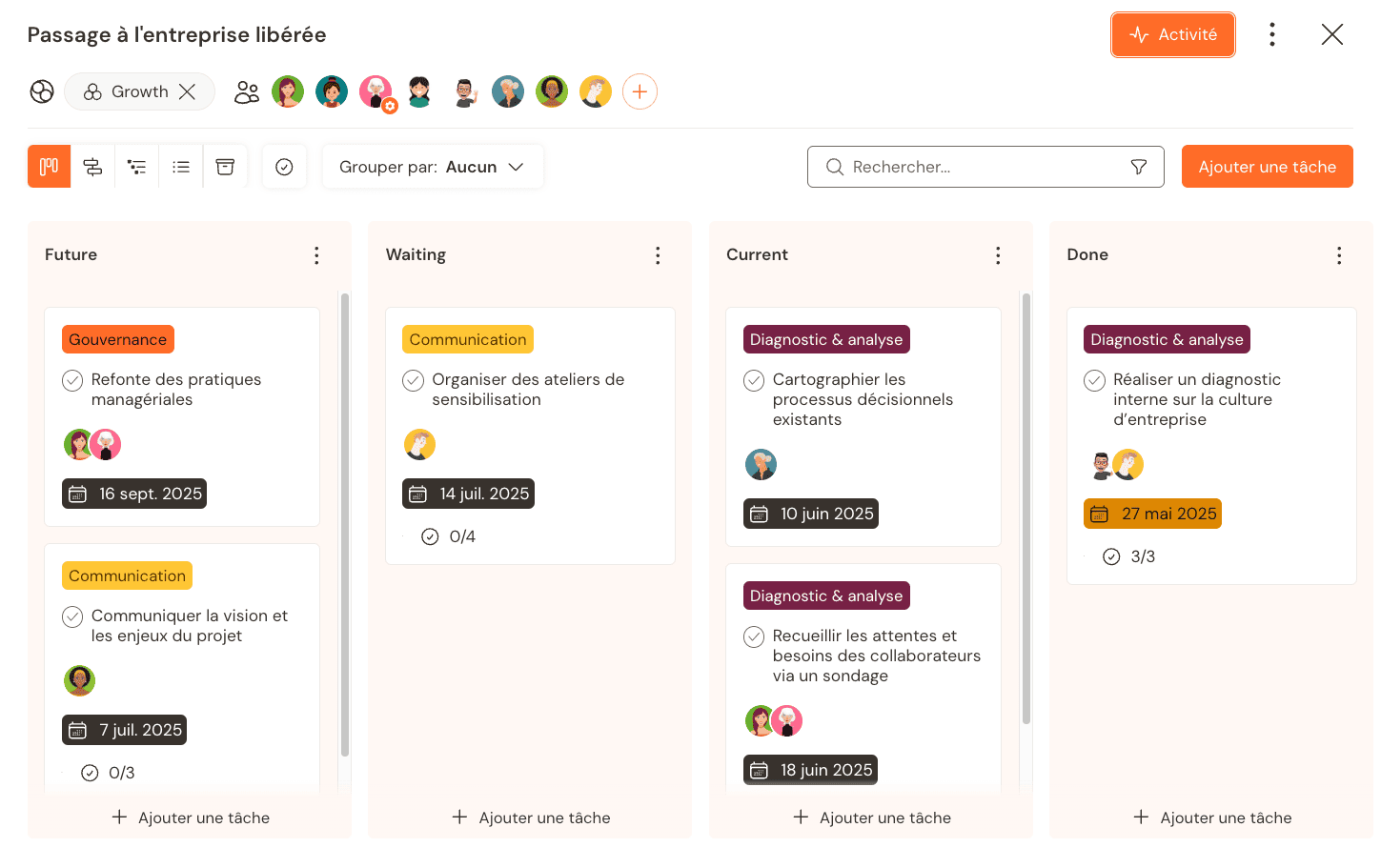Image resolution: width=1381 pixels, height=868 pixels.
Task: Open the Done column options menu
Action: tap(1339, 254)
